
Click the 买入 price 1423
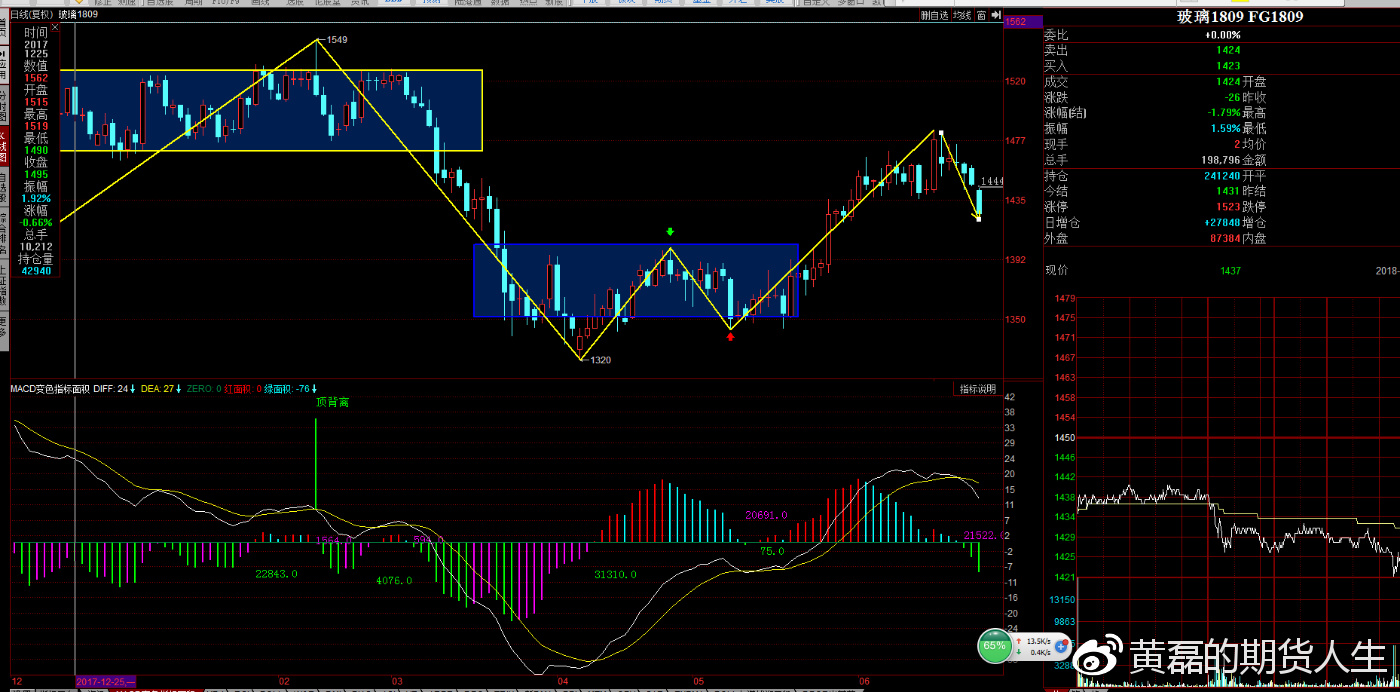tap(1228, 66)
